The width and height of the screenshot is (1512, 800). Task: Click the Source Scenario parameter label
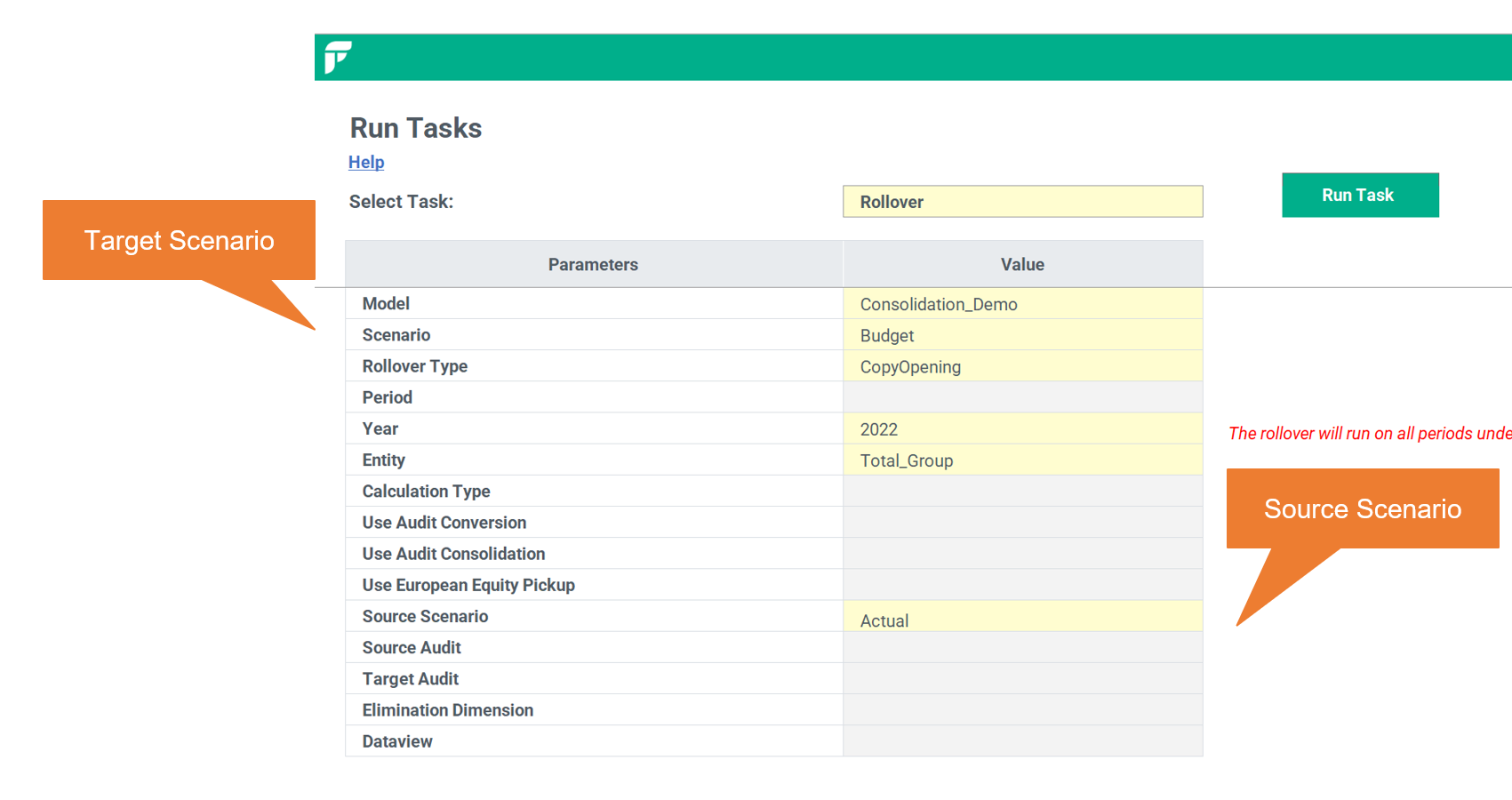click(x=426, y=616)
